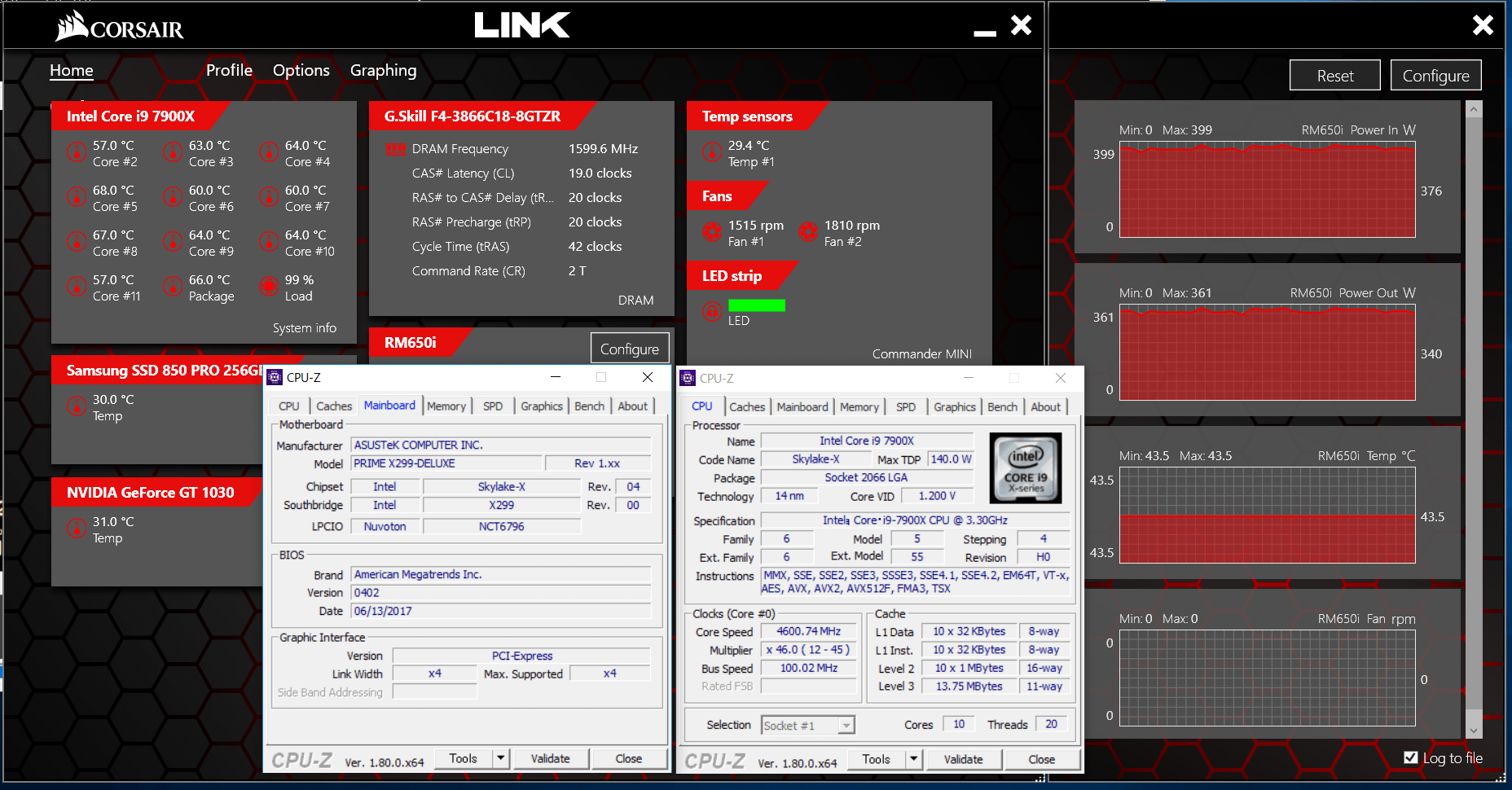Click the Core #2 temperature sensor icon
The height and width of the screenshot is (790, 1512).
77,152
